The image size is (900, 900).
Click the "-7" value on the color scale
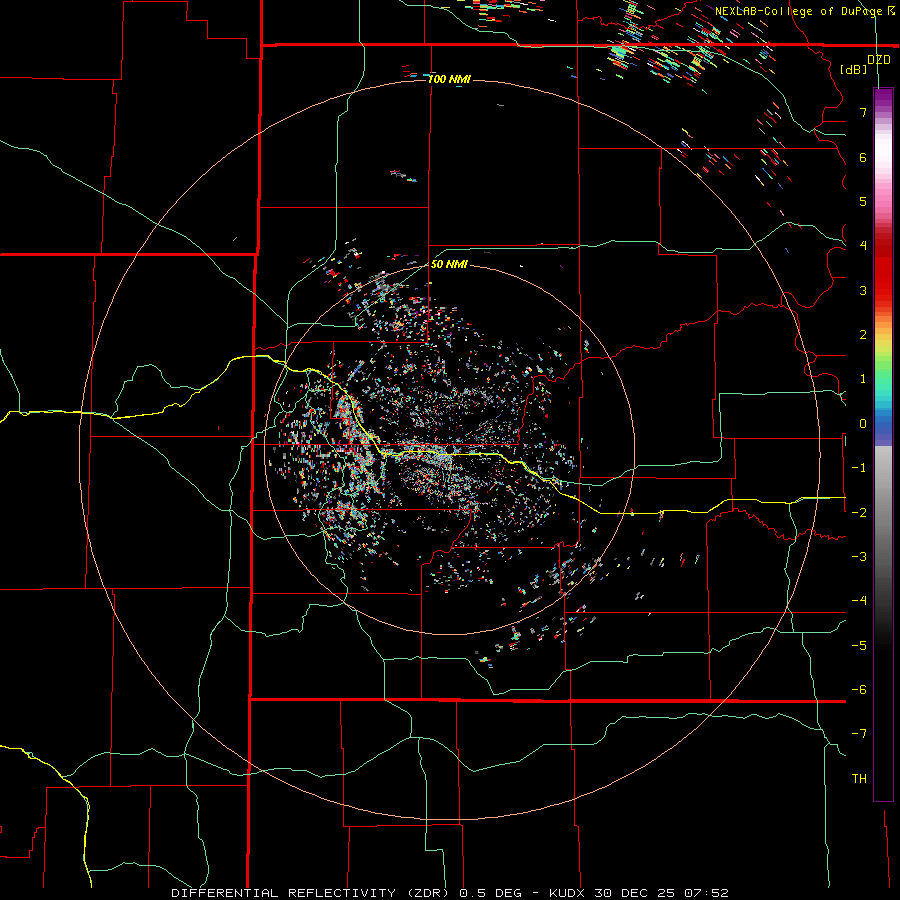coord(859,734)
